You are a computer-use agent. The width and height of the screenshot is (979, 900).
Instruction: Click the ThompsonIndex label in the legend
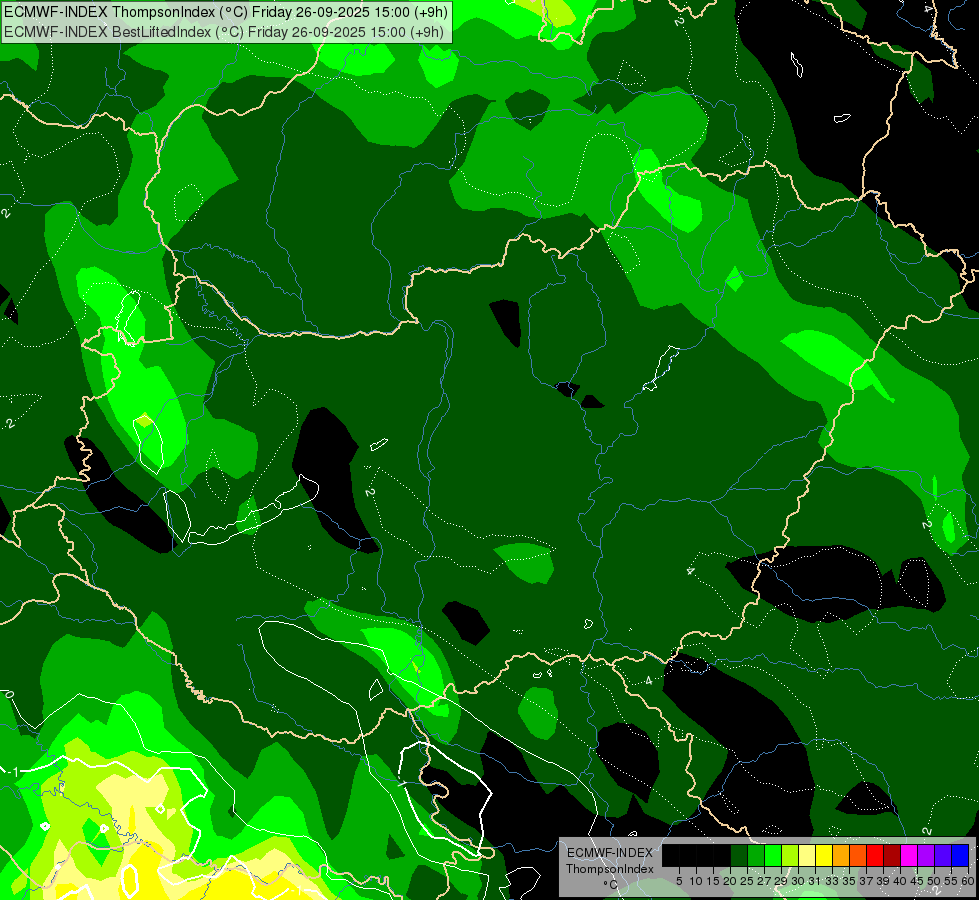pyautogui.click(x=610, y=869)
